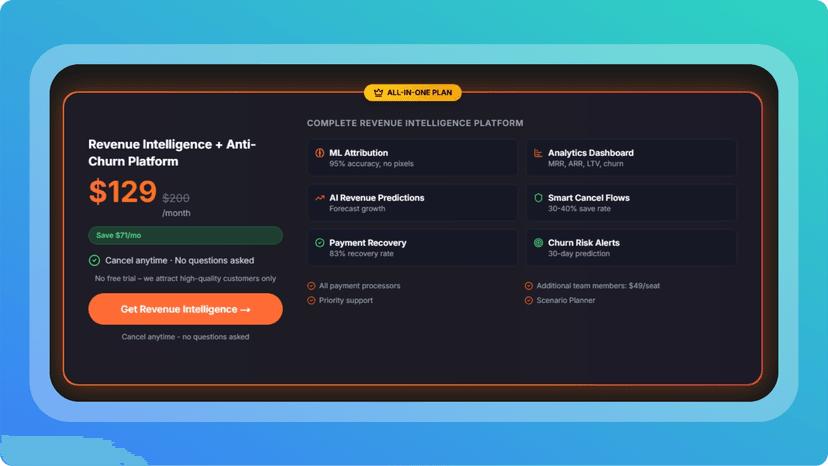Select the Smart Cancel Flows card

(631, 202)
